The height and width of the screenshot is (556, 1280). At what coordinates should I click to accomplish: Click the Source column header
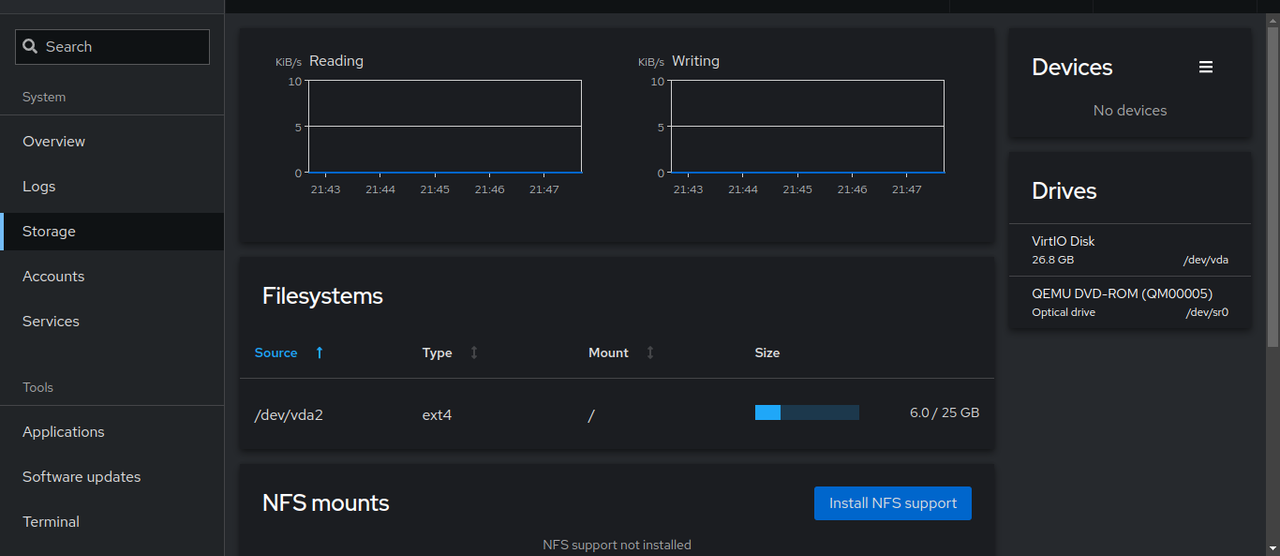coord(276,353)
